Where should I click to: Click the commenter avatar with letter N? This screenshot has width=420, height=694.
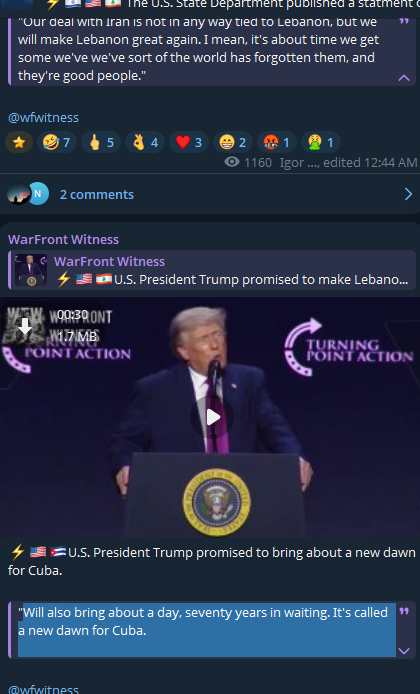click(38, 193)
